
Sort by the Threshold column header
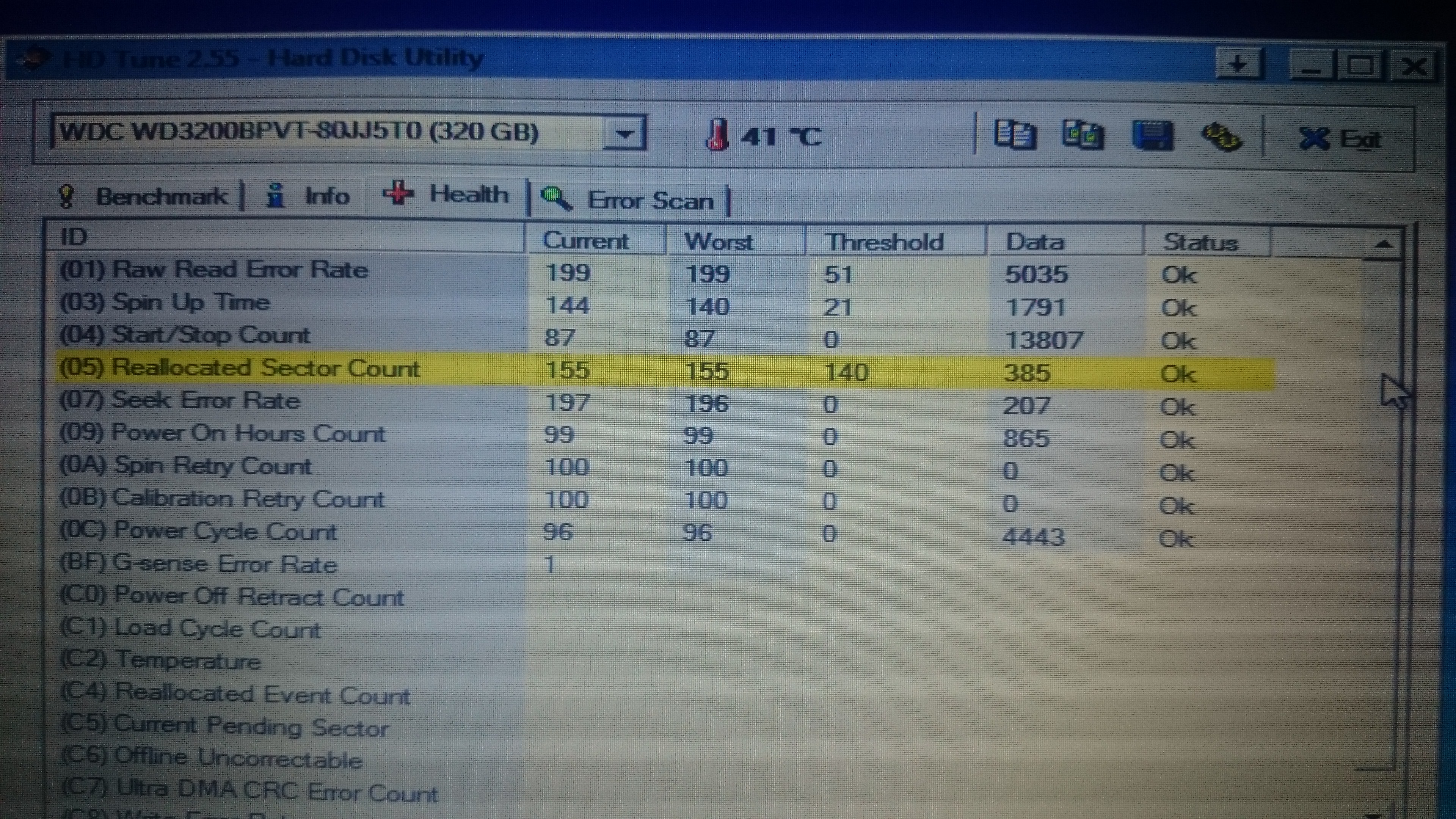(896, 242)
